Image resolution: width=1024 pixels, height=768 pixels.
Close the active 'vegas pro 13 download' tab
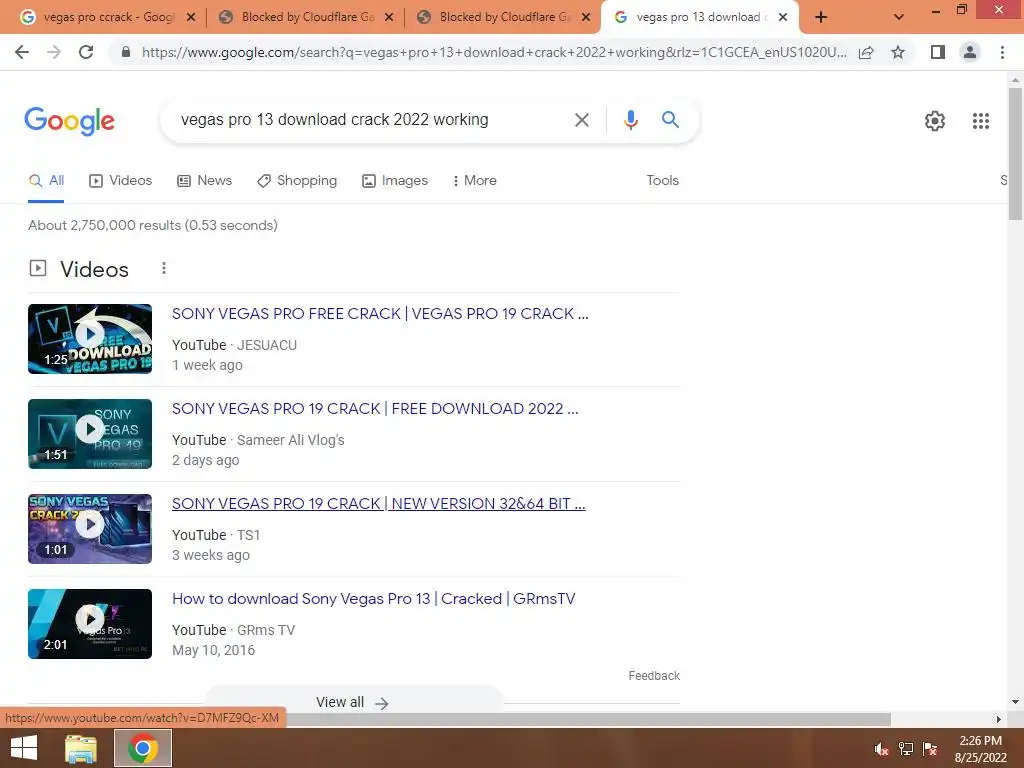(783, 18)
